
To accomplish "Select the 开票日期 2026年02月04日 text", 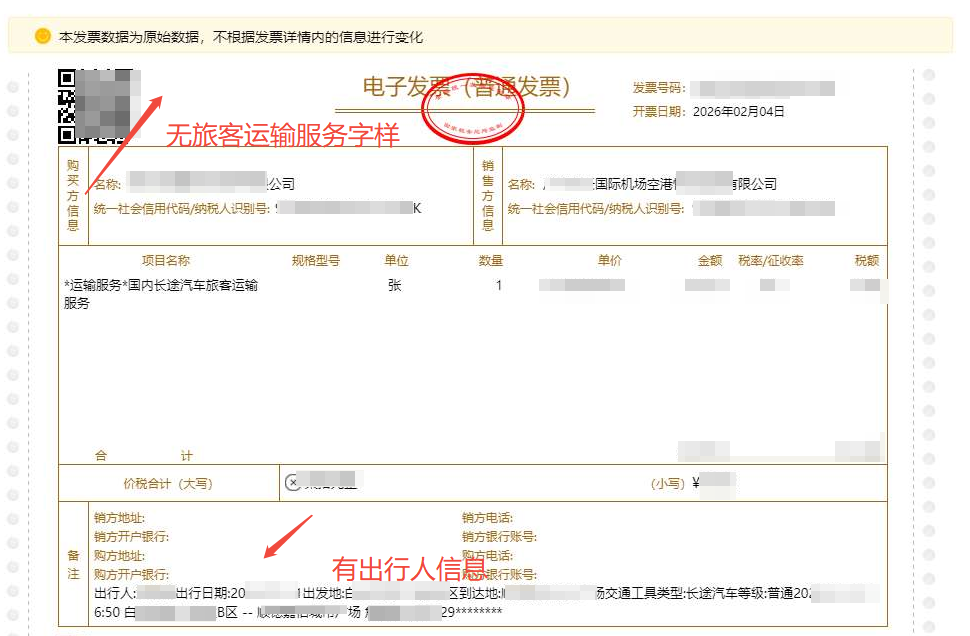I will click(x=709, y=112).
